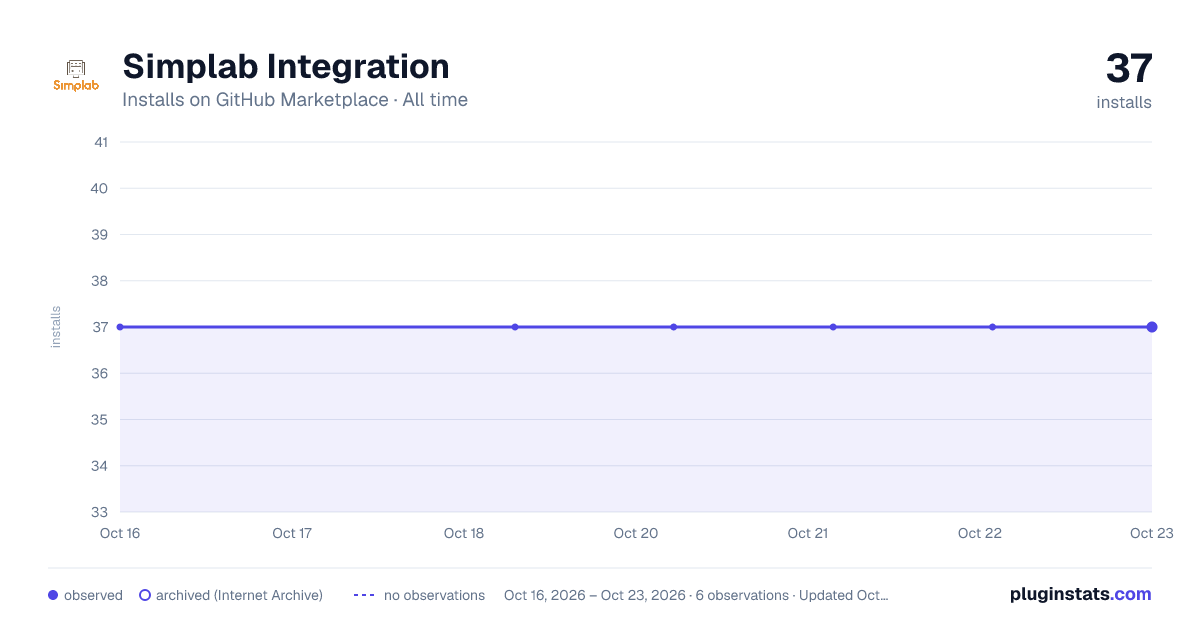Click the Oct 21 x-axis label
The width and height of the screenshot is (1200, 630).
point(808,533)
